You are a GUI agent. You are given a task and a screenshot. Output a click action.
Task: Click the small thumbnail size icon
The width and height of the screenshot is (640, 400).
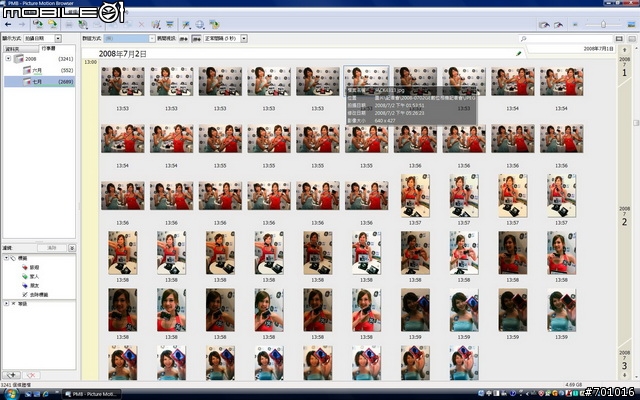(x=575, y=25)
